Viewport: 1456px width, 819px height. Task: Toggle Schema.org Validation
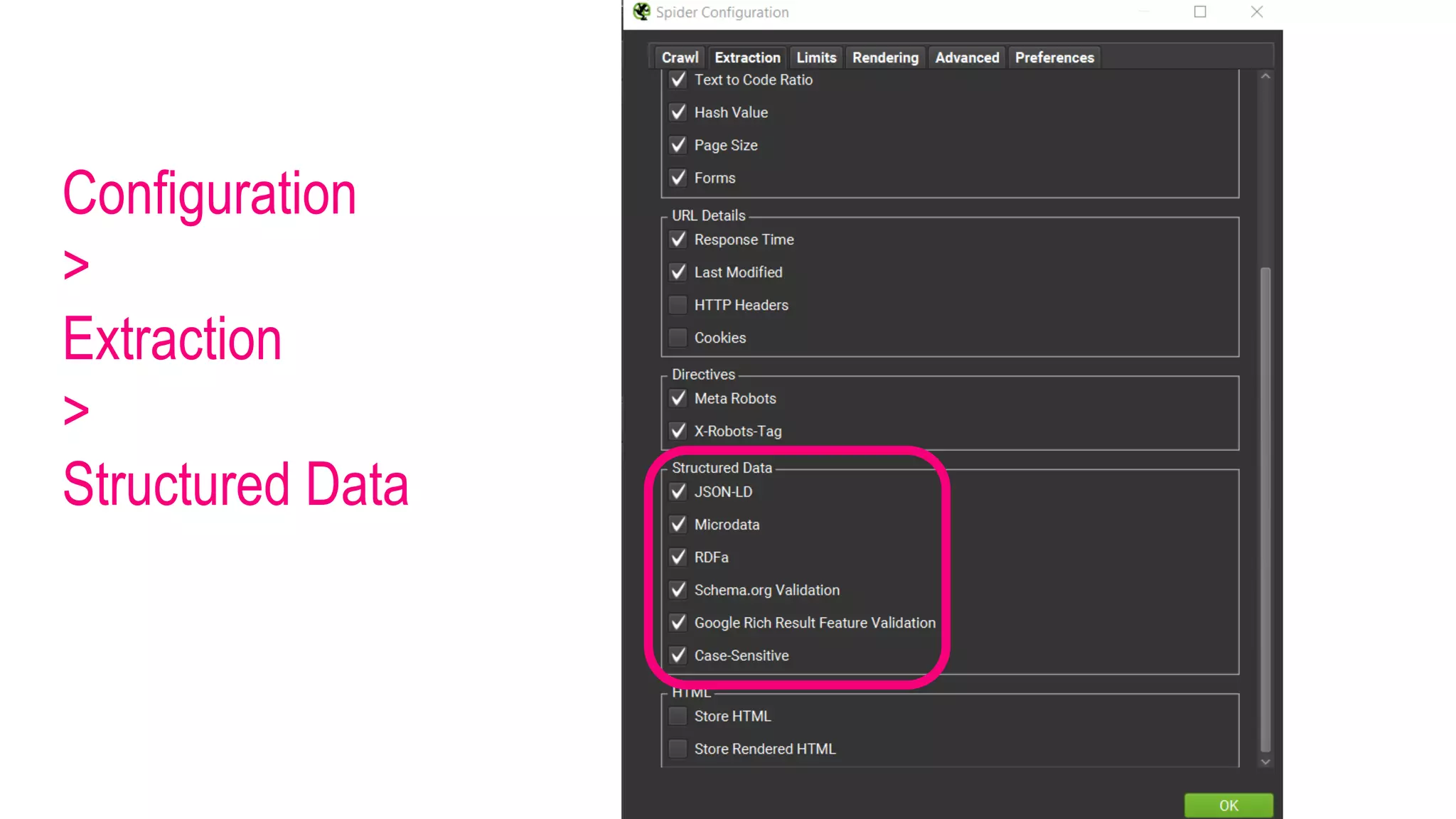[678, 590]
